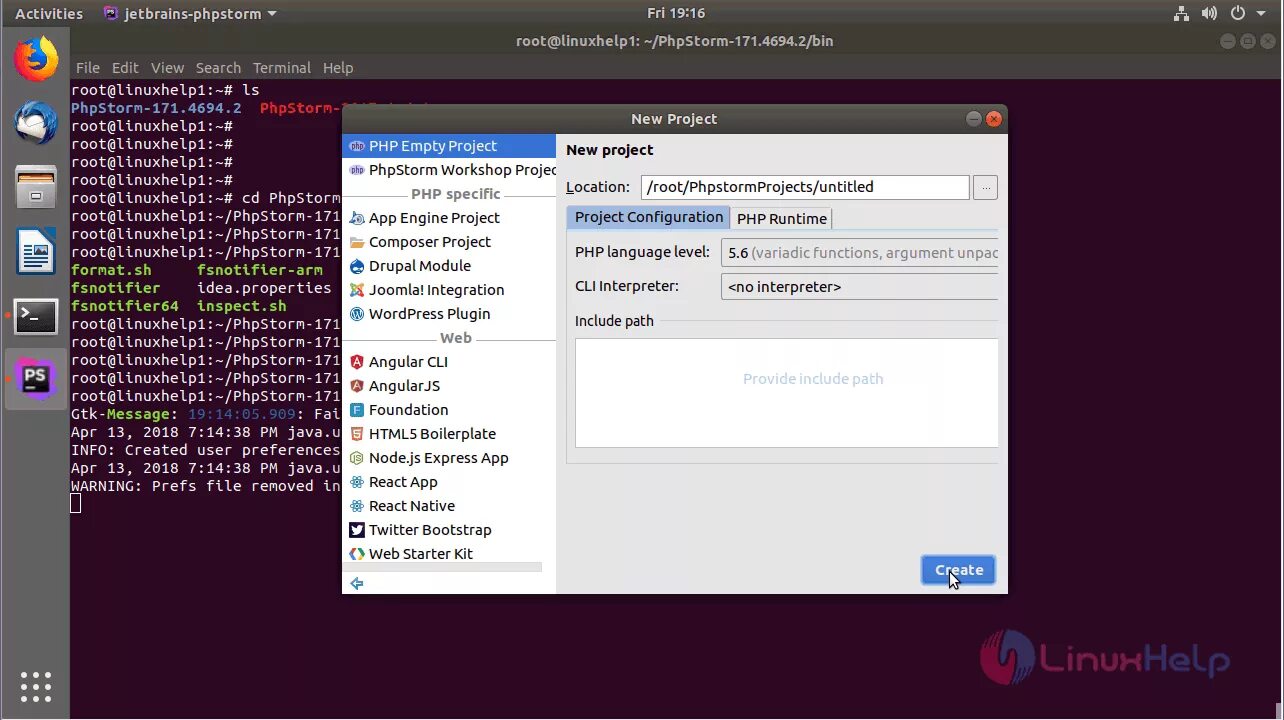Viewport: 1284px width, 720px height.
Task: Pick the Twitter Bootstrap icon
Action: coord(357,530)
